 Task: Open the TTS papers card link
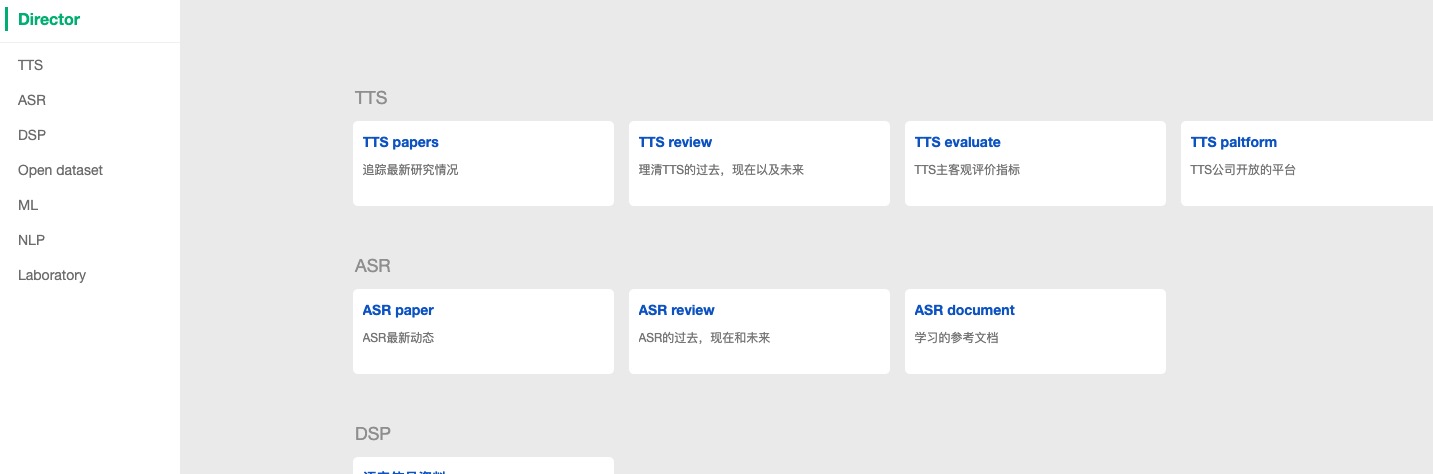point(401,142)
